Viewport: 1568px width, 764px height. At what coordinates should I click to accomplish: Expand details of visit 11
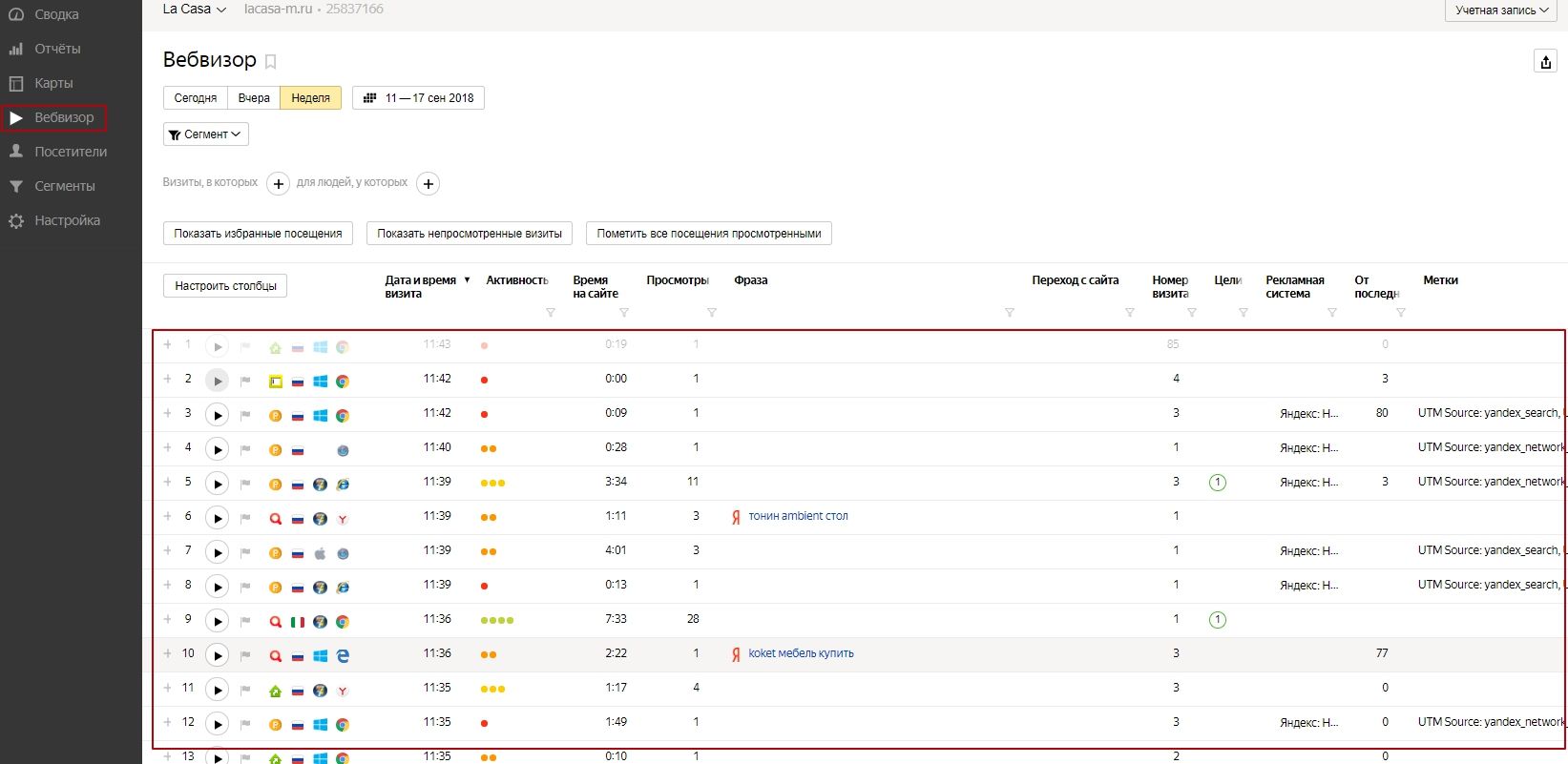168,688
